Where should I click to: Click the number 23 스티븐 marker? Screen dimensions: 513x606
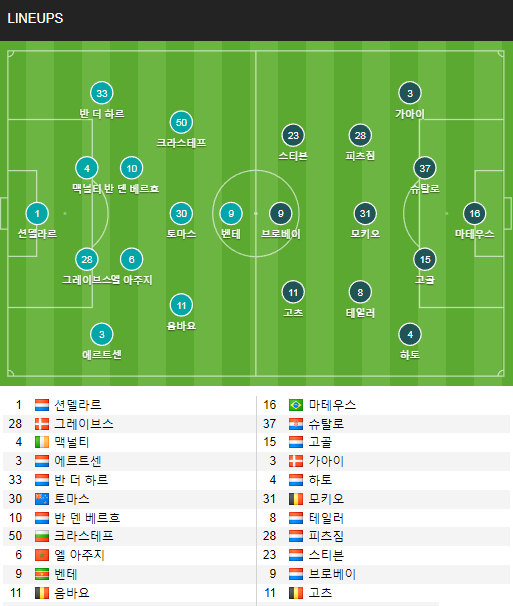(293, 135)
